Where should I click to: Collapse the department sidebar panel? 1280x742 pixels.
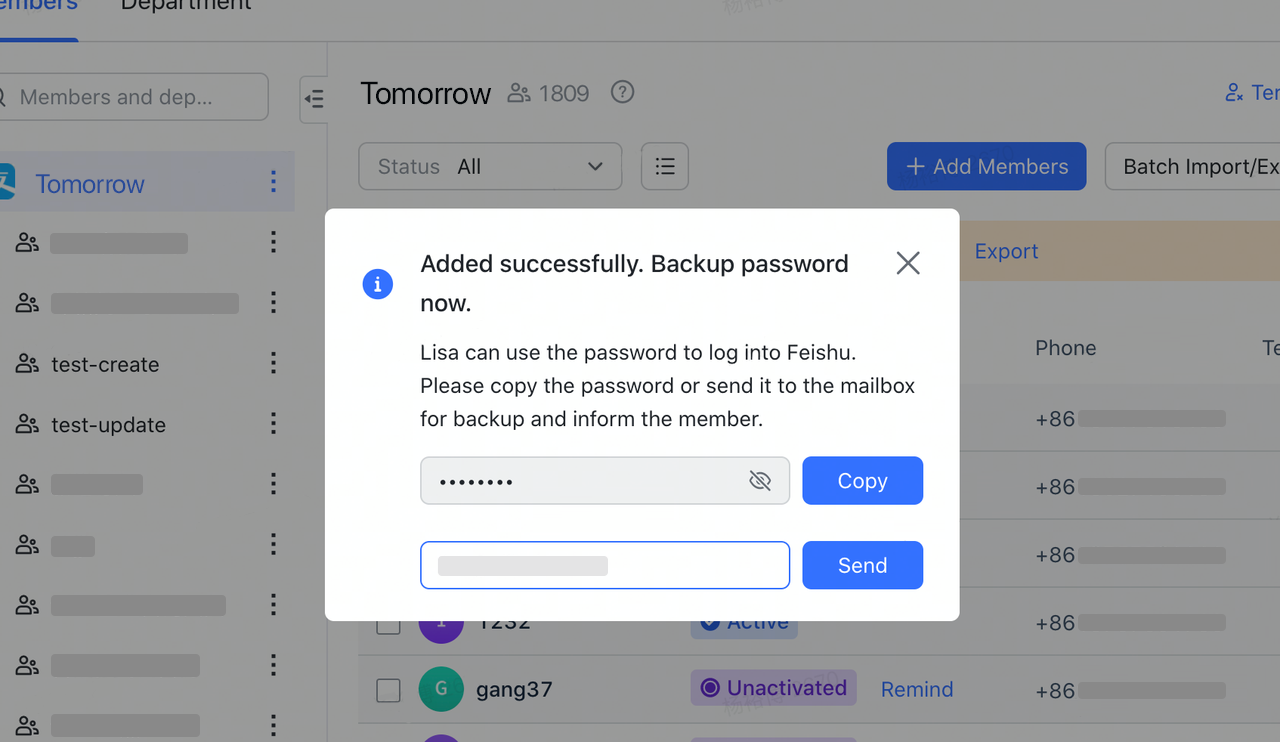tap(313, 98)
